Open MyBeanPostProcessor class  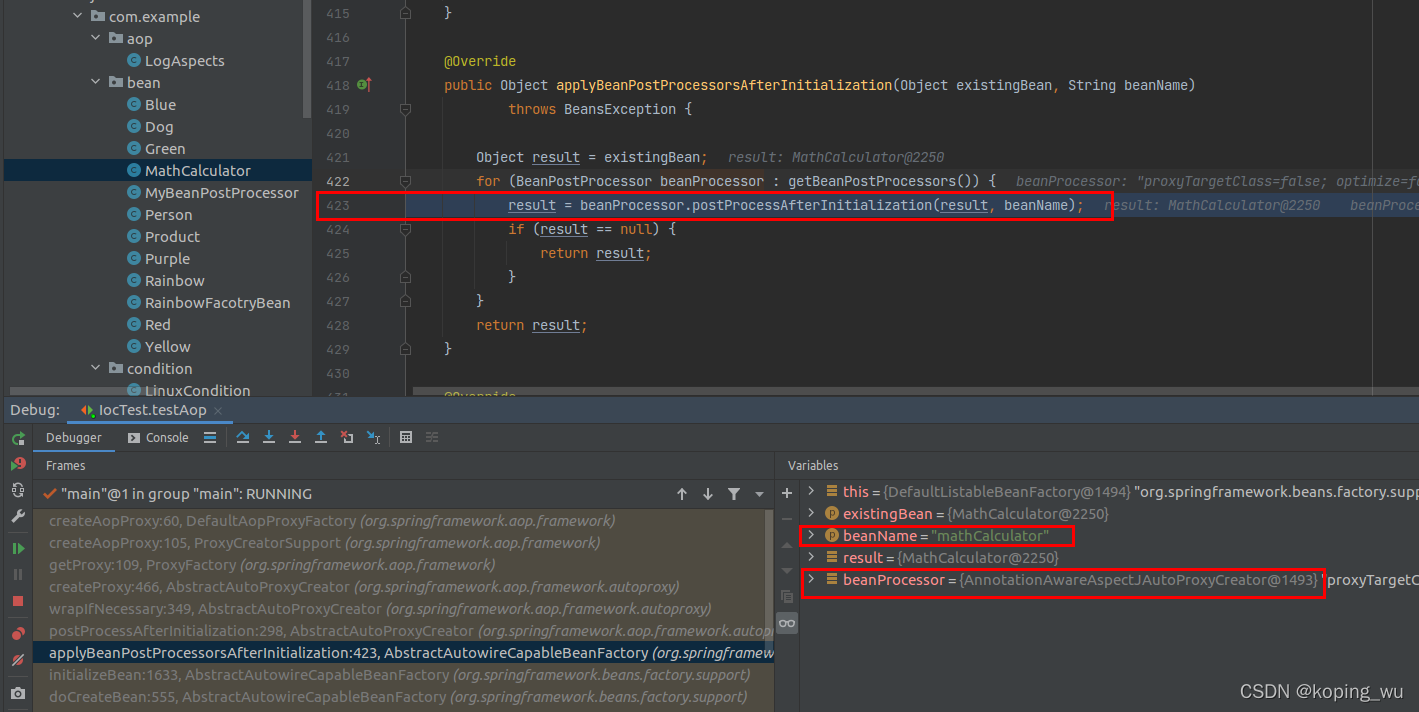(x=222, y=193)
